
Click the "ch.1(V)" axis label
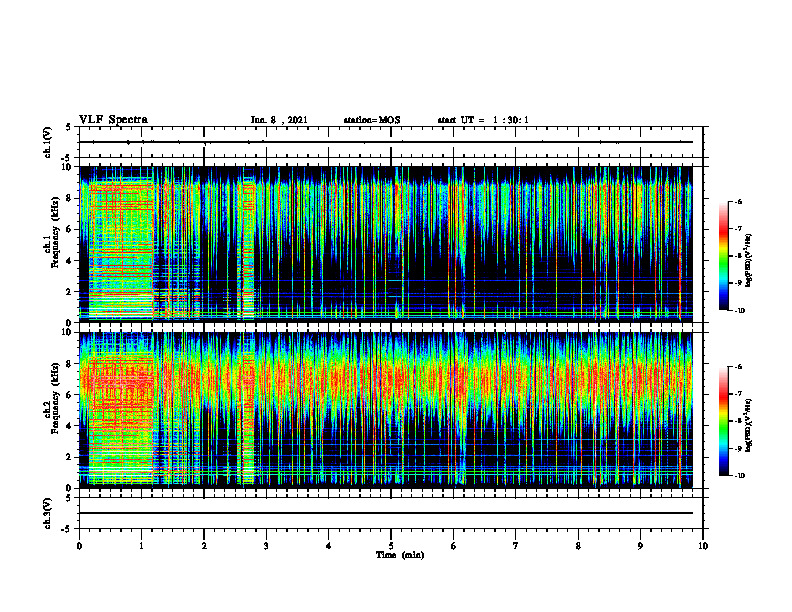48,142
